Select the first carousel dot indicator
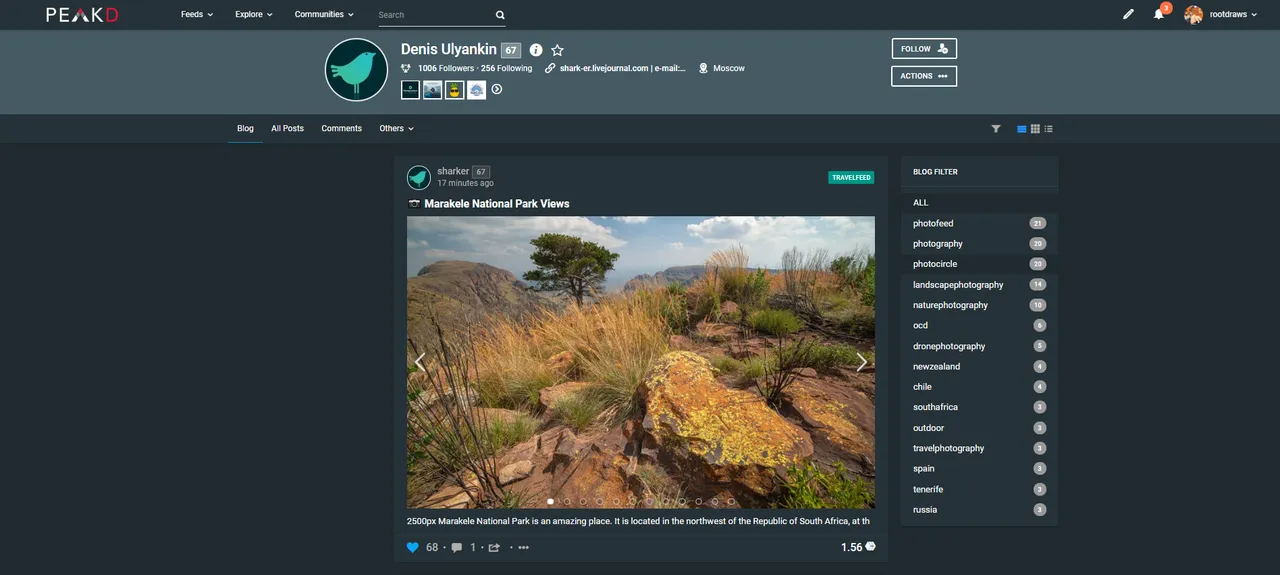 pos(551,501)
